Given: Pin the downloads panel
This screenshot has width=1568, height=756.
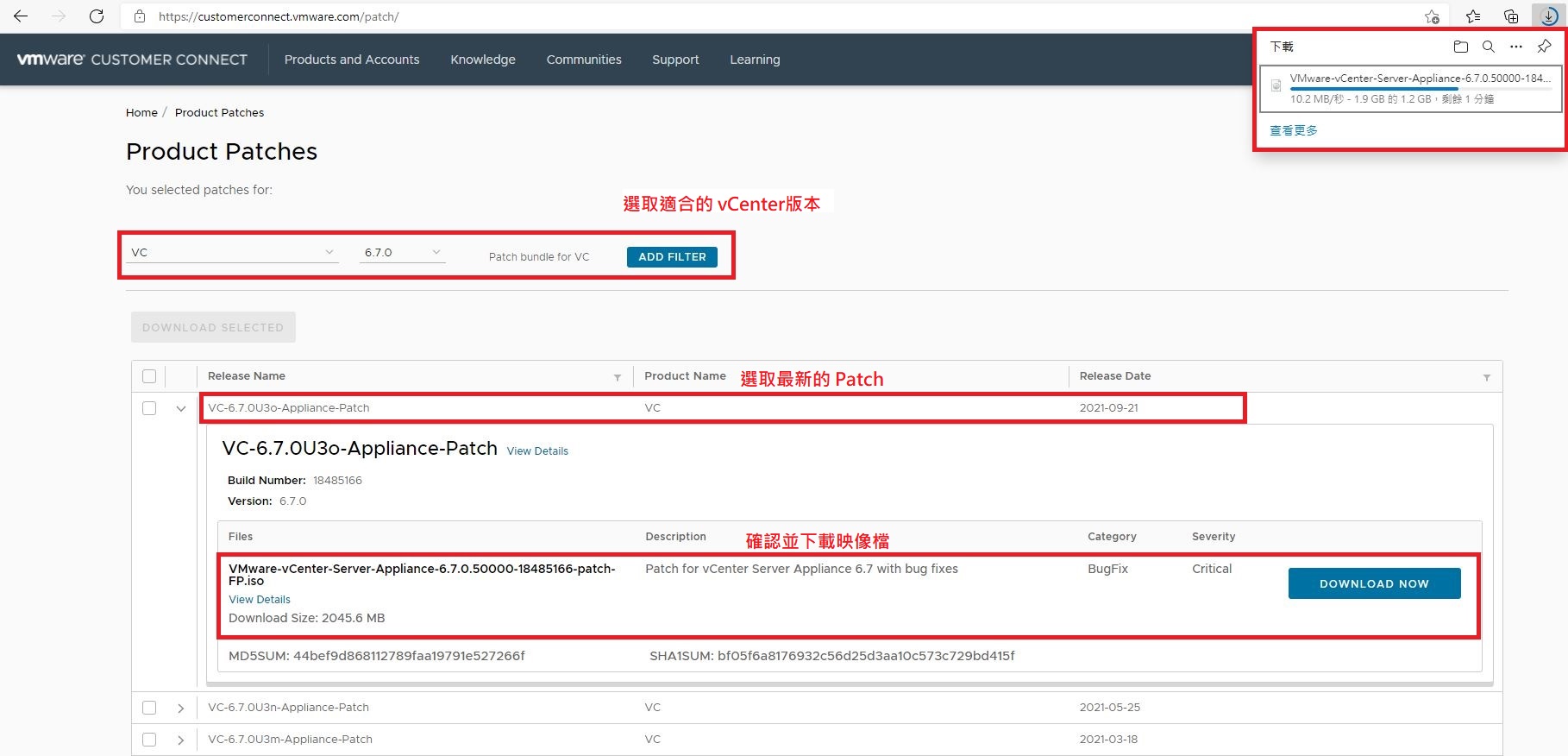Looking at the screenshot, I should point(1544,47).
